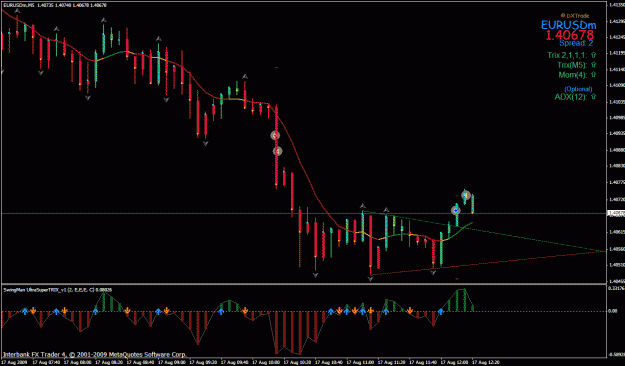Click the 17 Aug 10:00 label on the time axis
The height and width of the screenshot is (366, 625).
pos(267,362)
